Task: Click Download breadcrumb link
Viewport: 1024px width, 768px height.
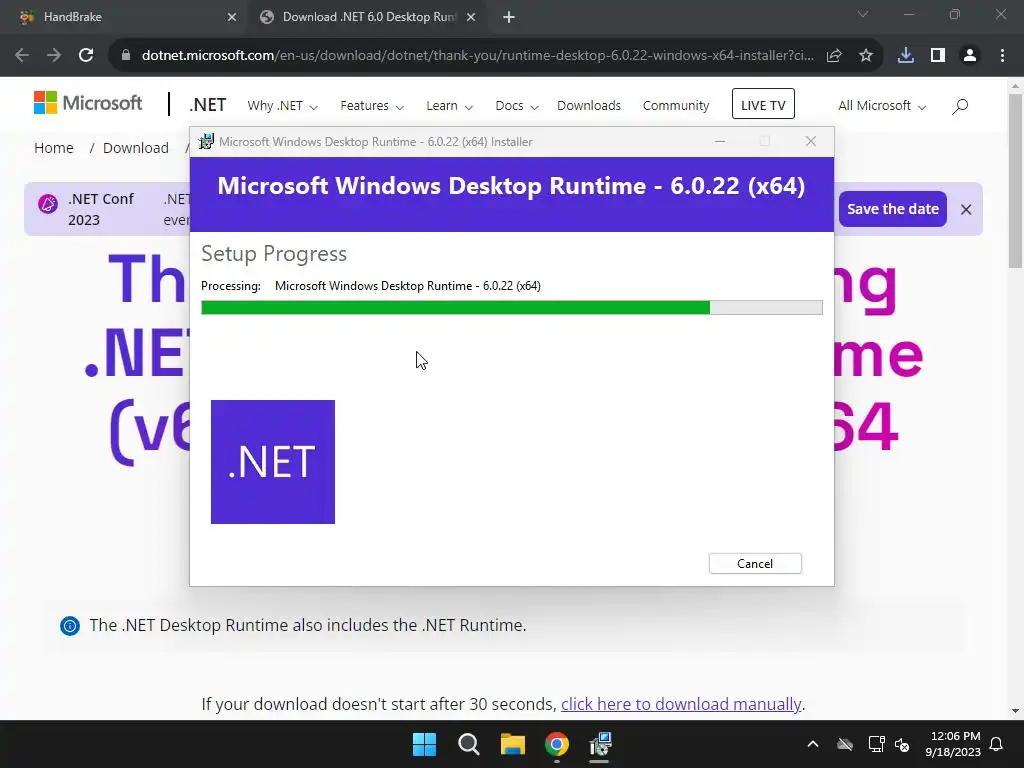Action: pos(136,148)
